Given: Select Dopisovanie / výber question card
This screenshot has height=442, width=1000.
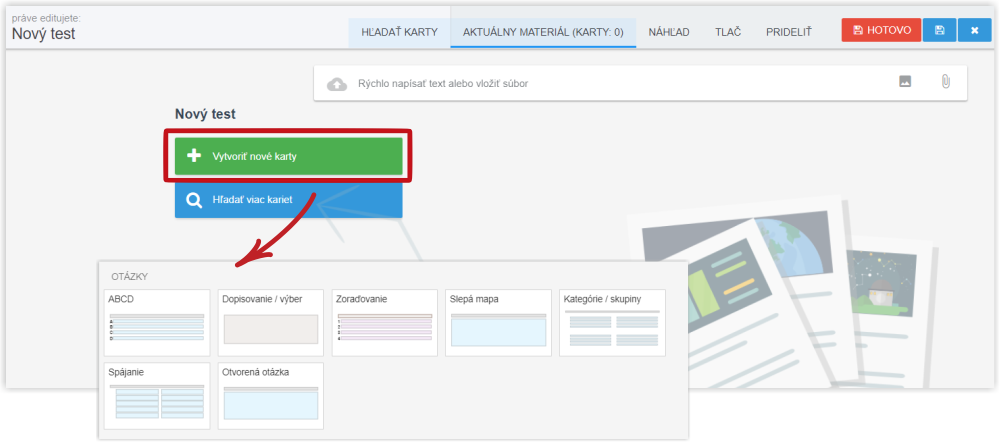Looking at the screenshot, I should pyautogui.click(x=271, y=323).
